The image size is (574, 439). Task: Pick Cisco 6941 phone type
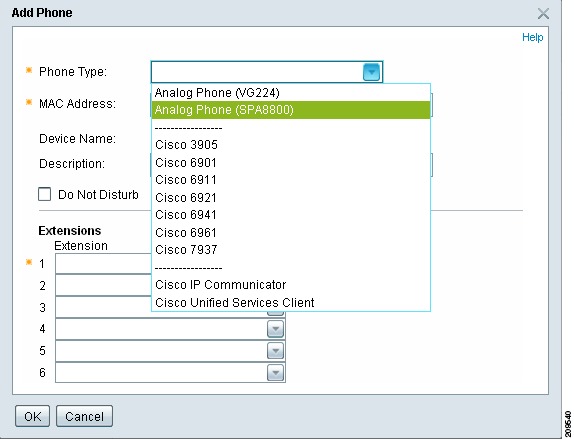tap(291, 215)
